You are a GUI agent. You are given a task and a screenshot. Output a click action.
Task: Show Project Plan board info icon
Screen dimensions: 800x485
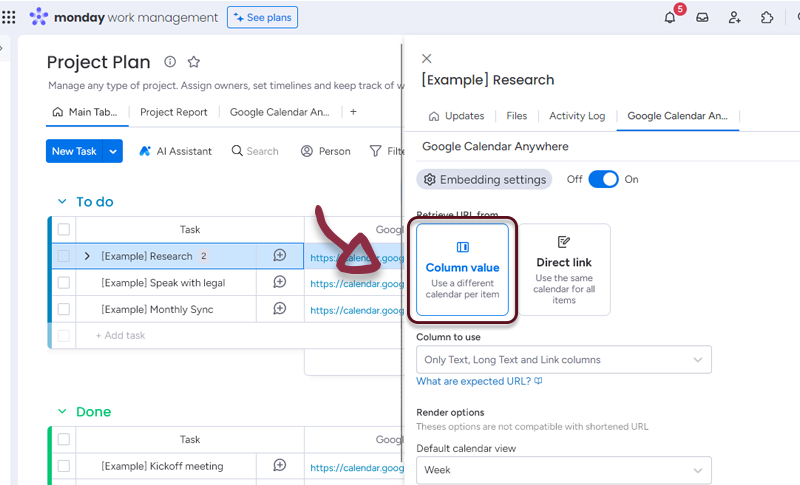[x=170, y=62]
